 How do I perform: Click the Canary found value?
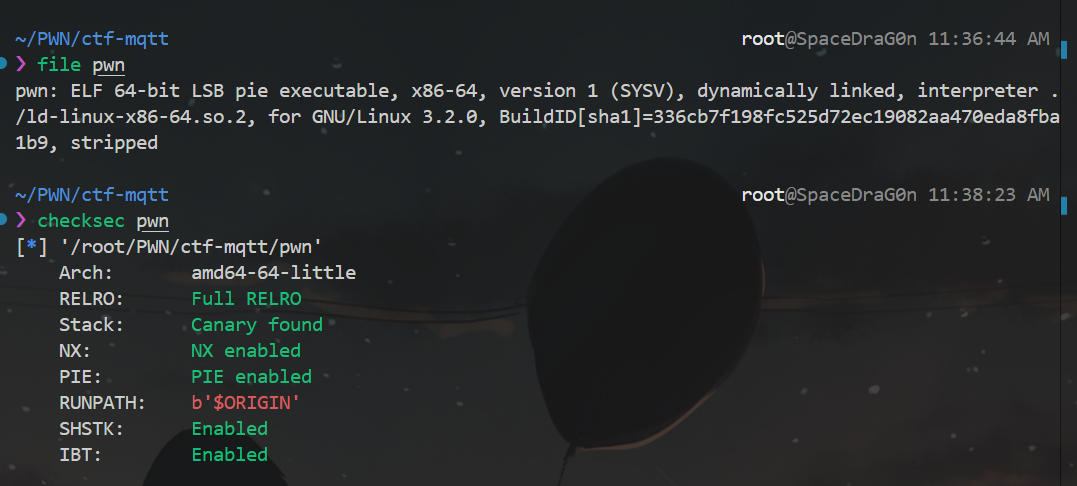tap(257, 325)
